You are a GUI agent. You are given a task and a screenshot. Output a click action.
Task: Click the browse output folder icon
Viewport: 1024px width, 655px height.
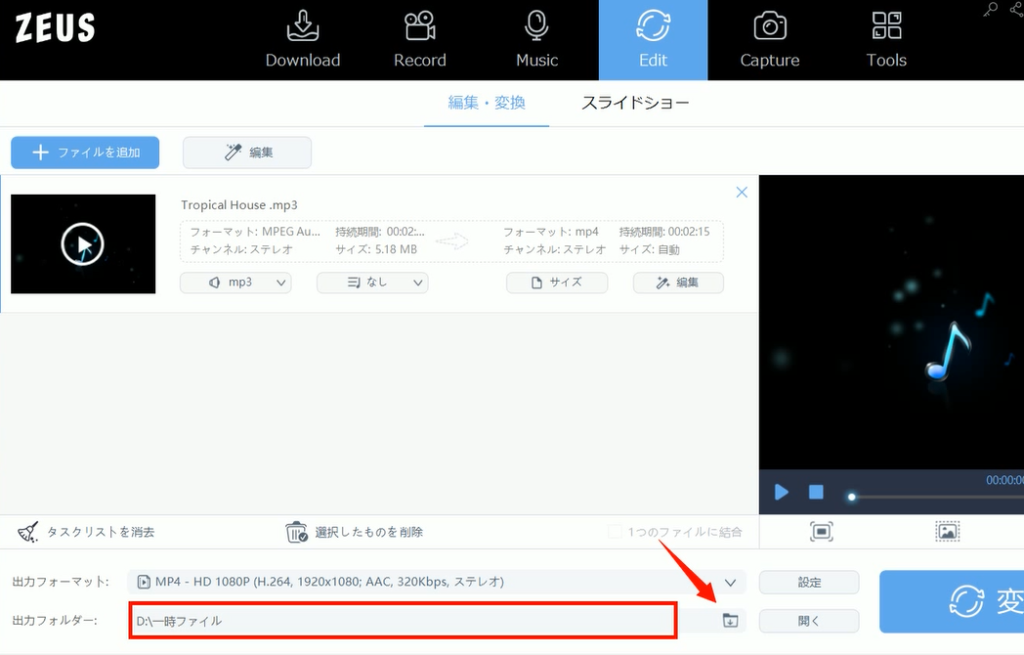(x=730, y=621)
